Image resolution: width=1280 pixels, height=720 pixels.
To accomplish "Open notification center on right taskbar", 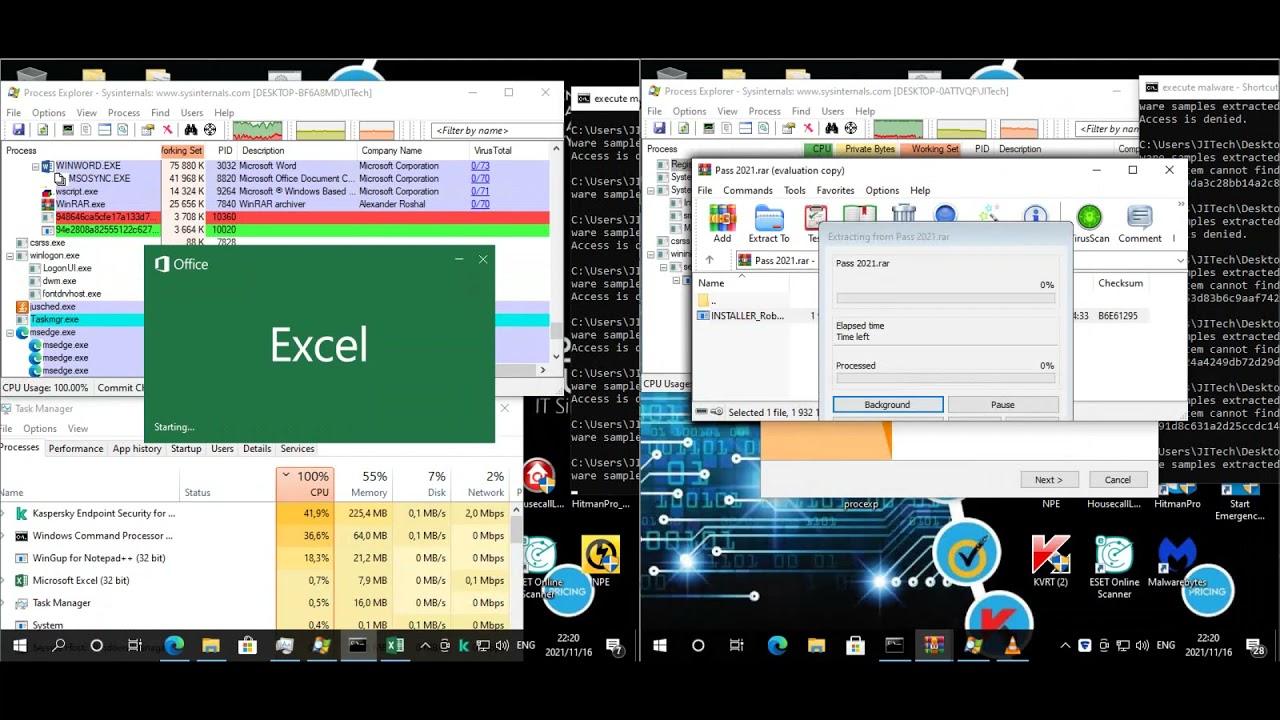I will tap(1258, 648).
